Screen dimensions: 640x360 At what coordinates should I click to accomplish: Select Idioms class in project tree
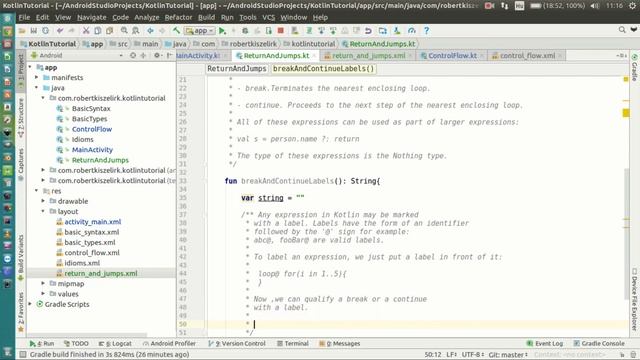point(82,139)
